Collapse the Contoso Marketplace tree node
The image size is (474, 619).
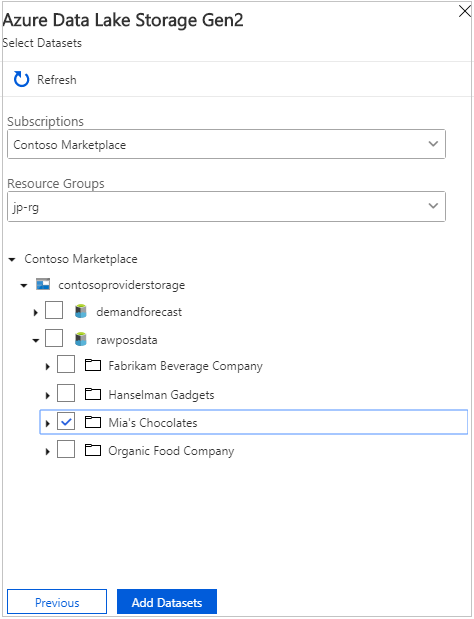(x=12, y=260)
